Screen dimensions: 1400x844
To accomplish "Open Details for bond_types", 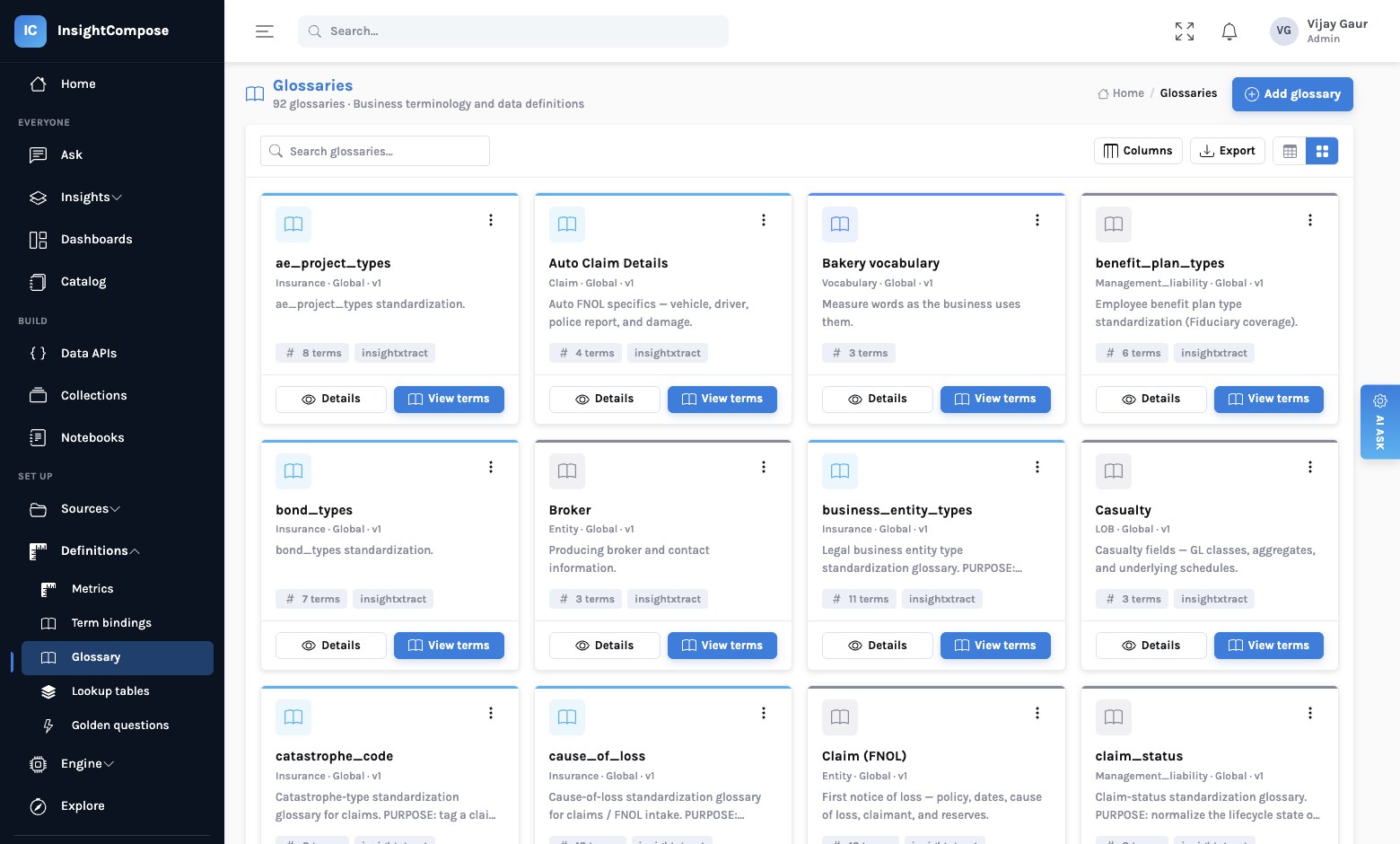I will pos(331,646).
